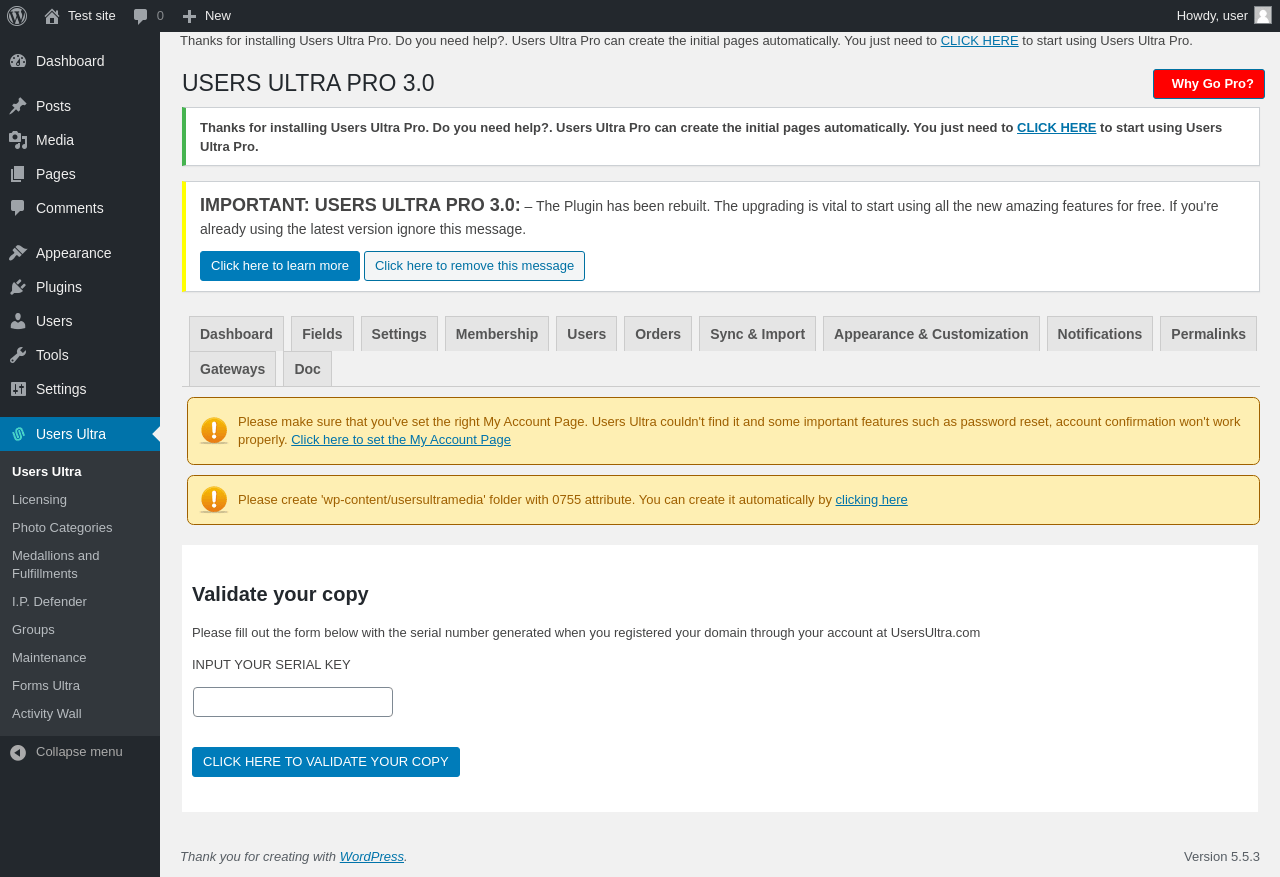Click the Users Ultra paperclip icon

click(18, 434)
